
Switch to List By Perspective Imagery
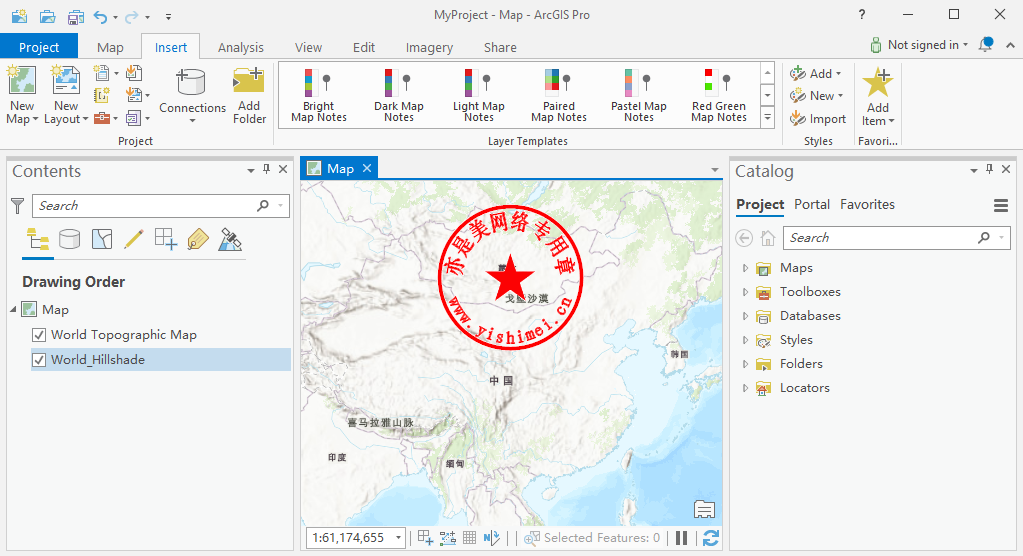230,239
